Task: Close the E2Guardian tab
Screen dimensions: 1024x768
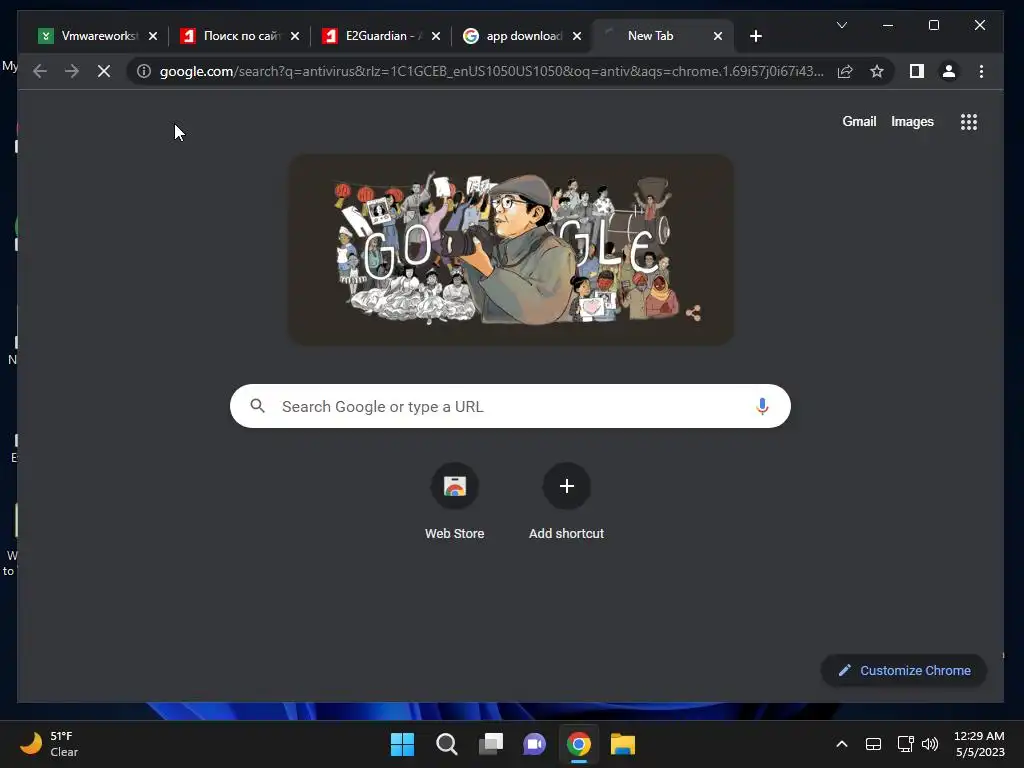Action: 436,36
